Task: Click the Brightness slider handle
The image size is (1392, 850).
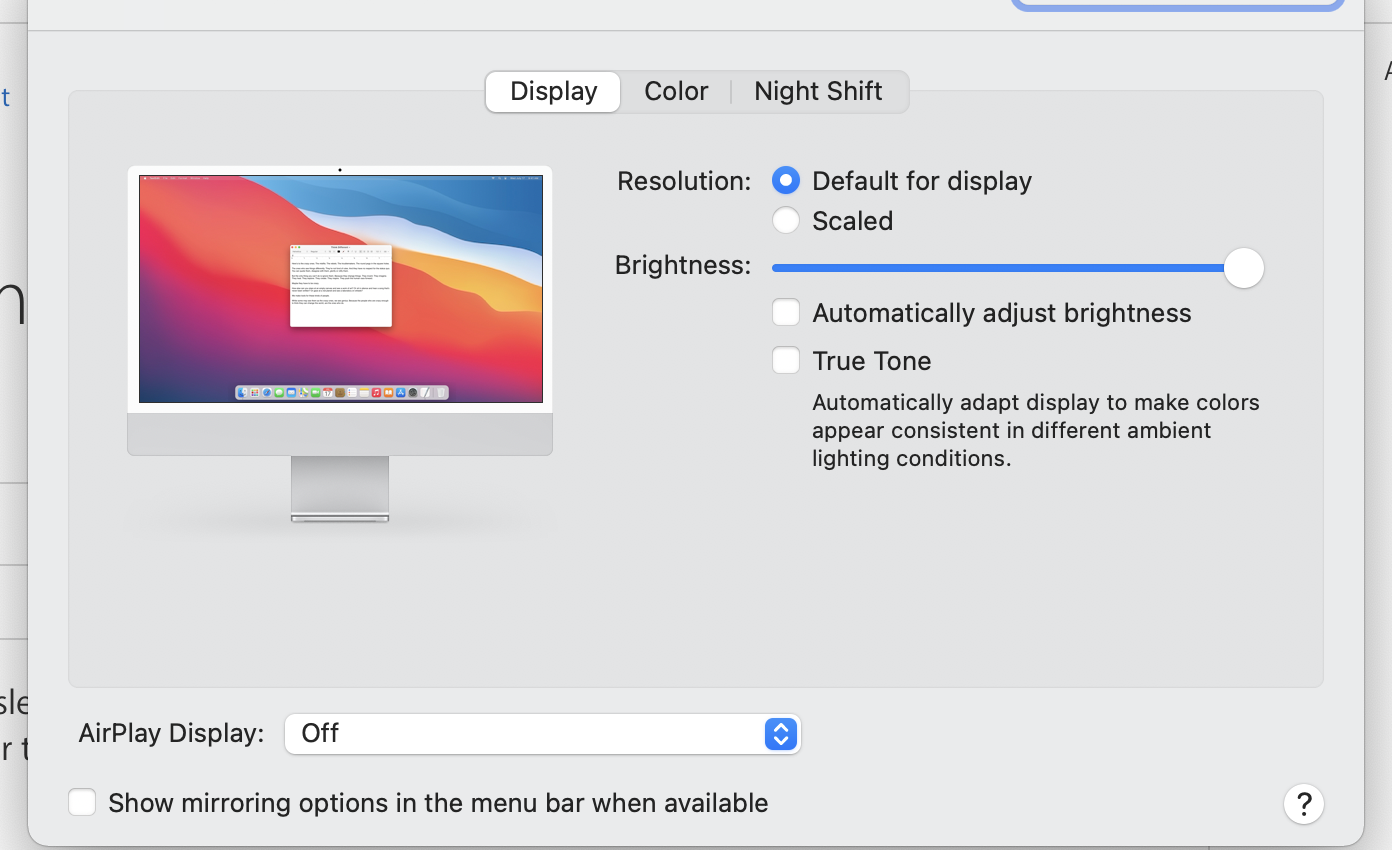Action: (1243, 268)
